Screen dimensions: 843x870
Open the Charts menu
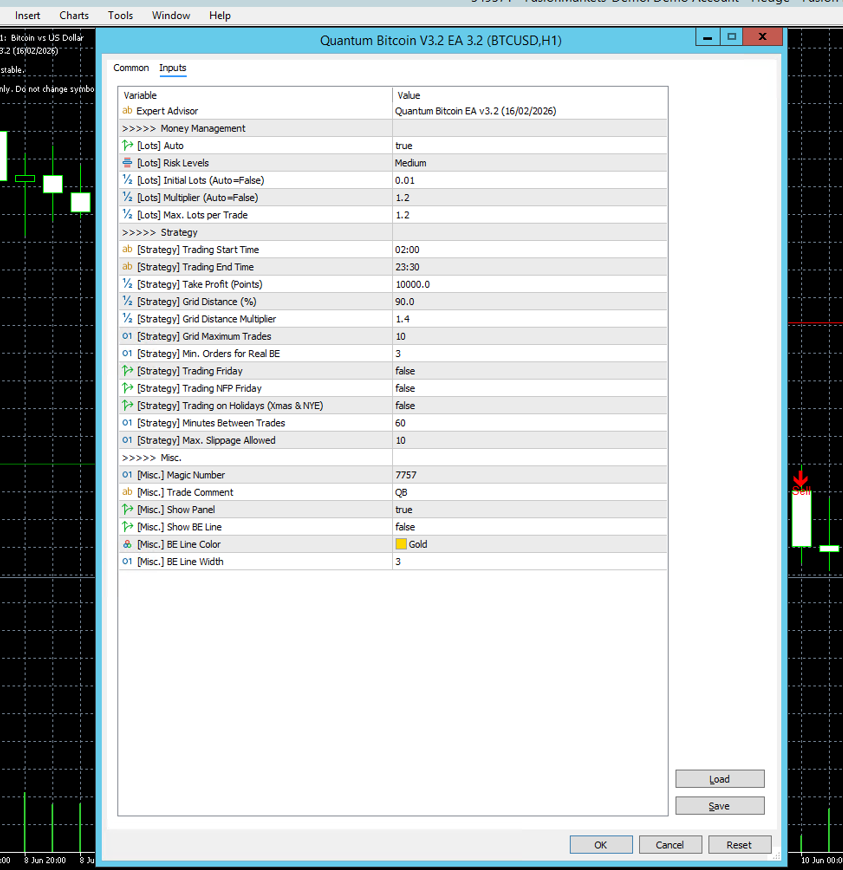(x=74, y=16)
